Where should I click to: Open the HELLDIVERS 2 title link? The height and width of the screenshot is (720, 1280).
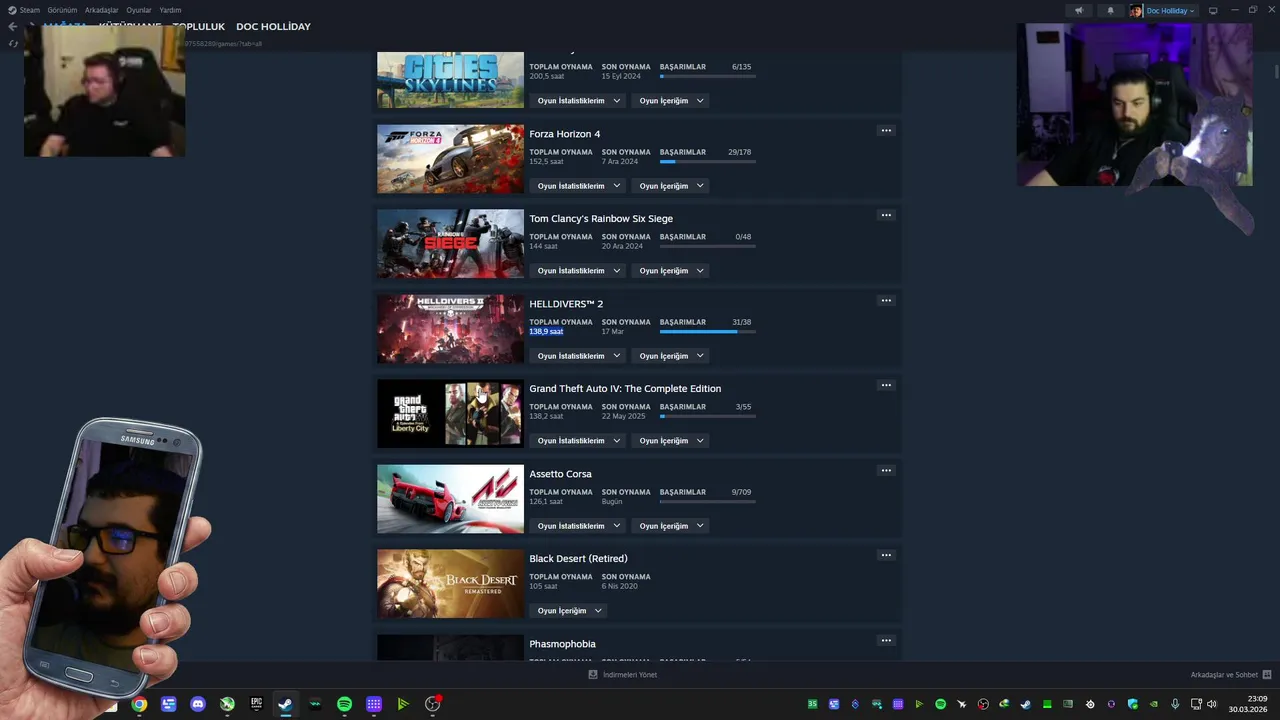tap(566, 304)
